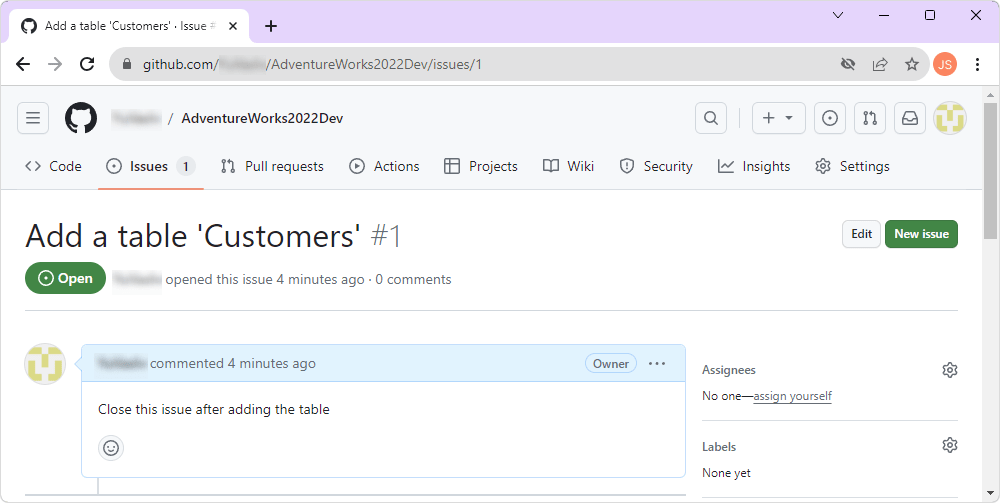Go forward with the browser forward arrow
This screenshot has width=1000, height=503.
click(x=55, y=64)
